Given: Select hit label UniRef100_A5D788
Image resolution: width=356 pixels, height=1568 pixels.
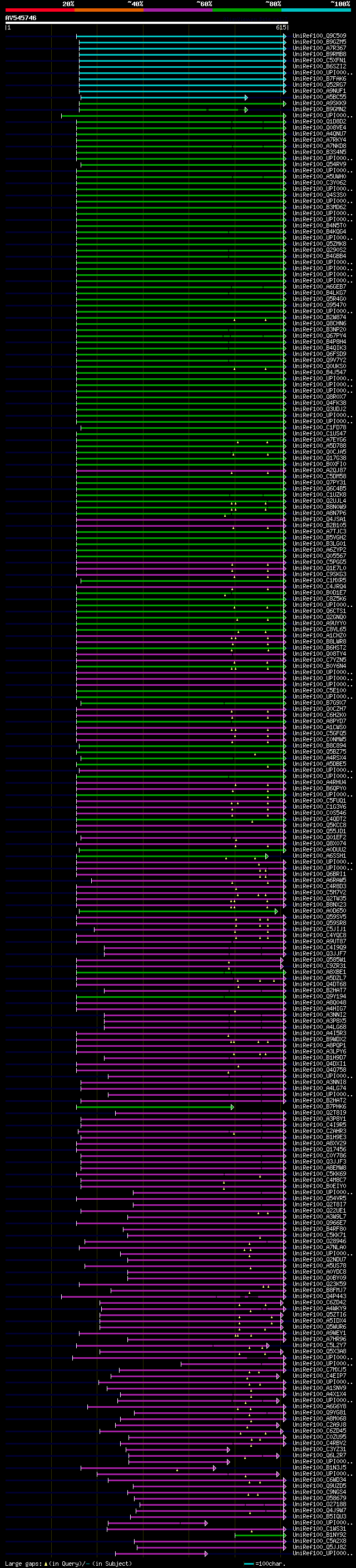Looking at the screenshot, I should (x=319, y=446).
